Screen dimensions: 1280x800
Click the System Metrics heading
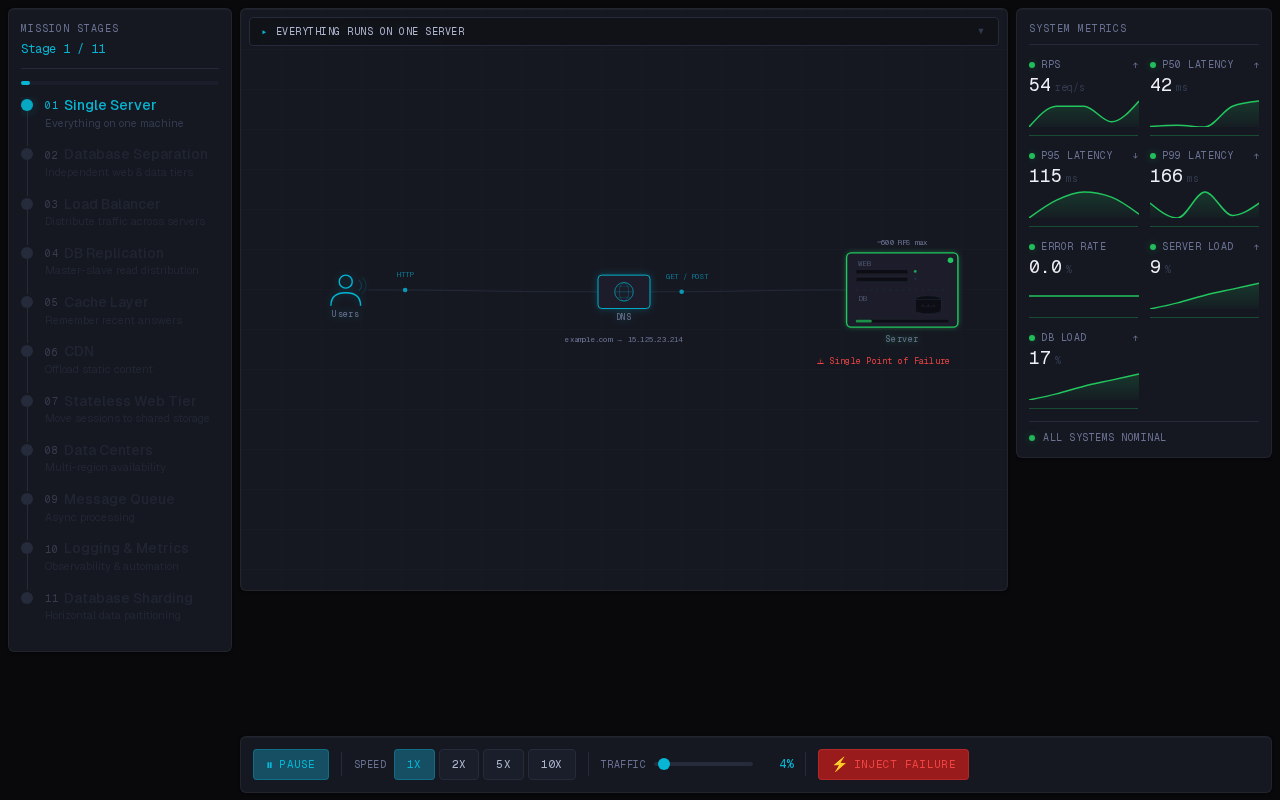pos(1078,29)
